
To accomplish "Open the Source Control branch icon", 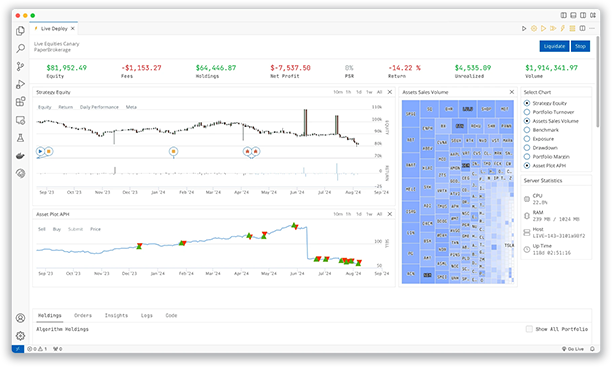I will [x=20, y=66].
